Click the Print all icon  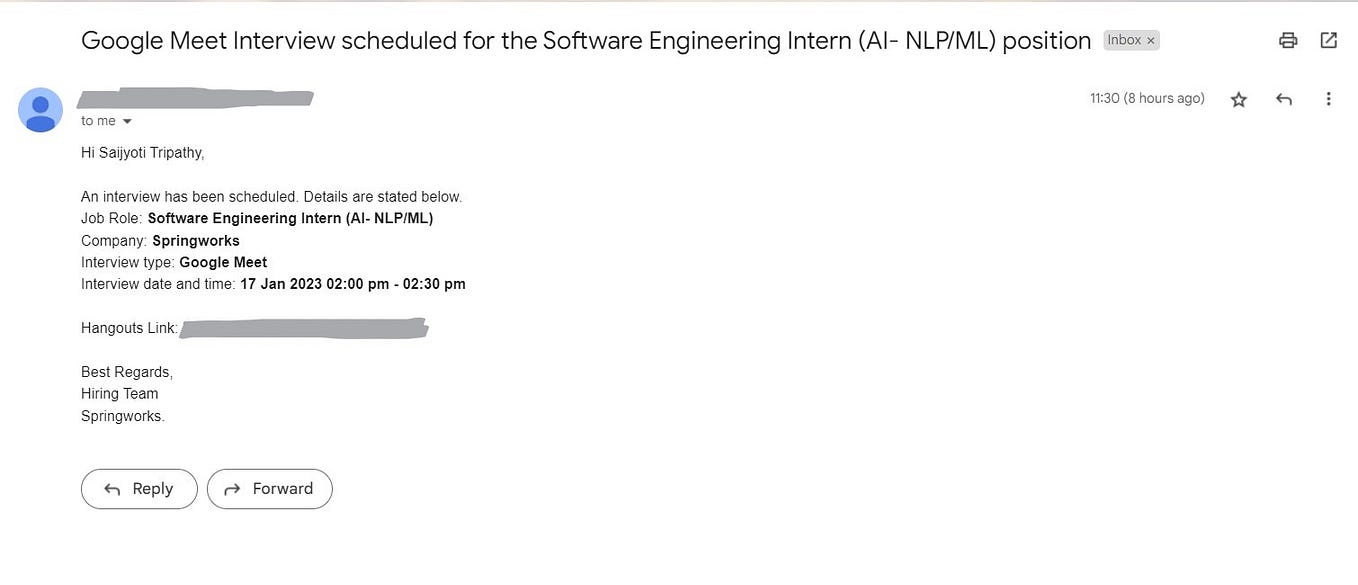click(x=1288, y=41)
